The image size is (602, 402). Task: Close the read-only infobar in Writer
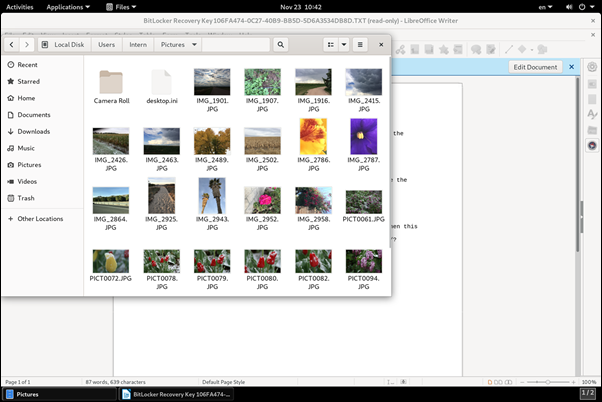click(x=571, y=67)
